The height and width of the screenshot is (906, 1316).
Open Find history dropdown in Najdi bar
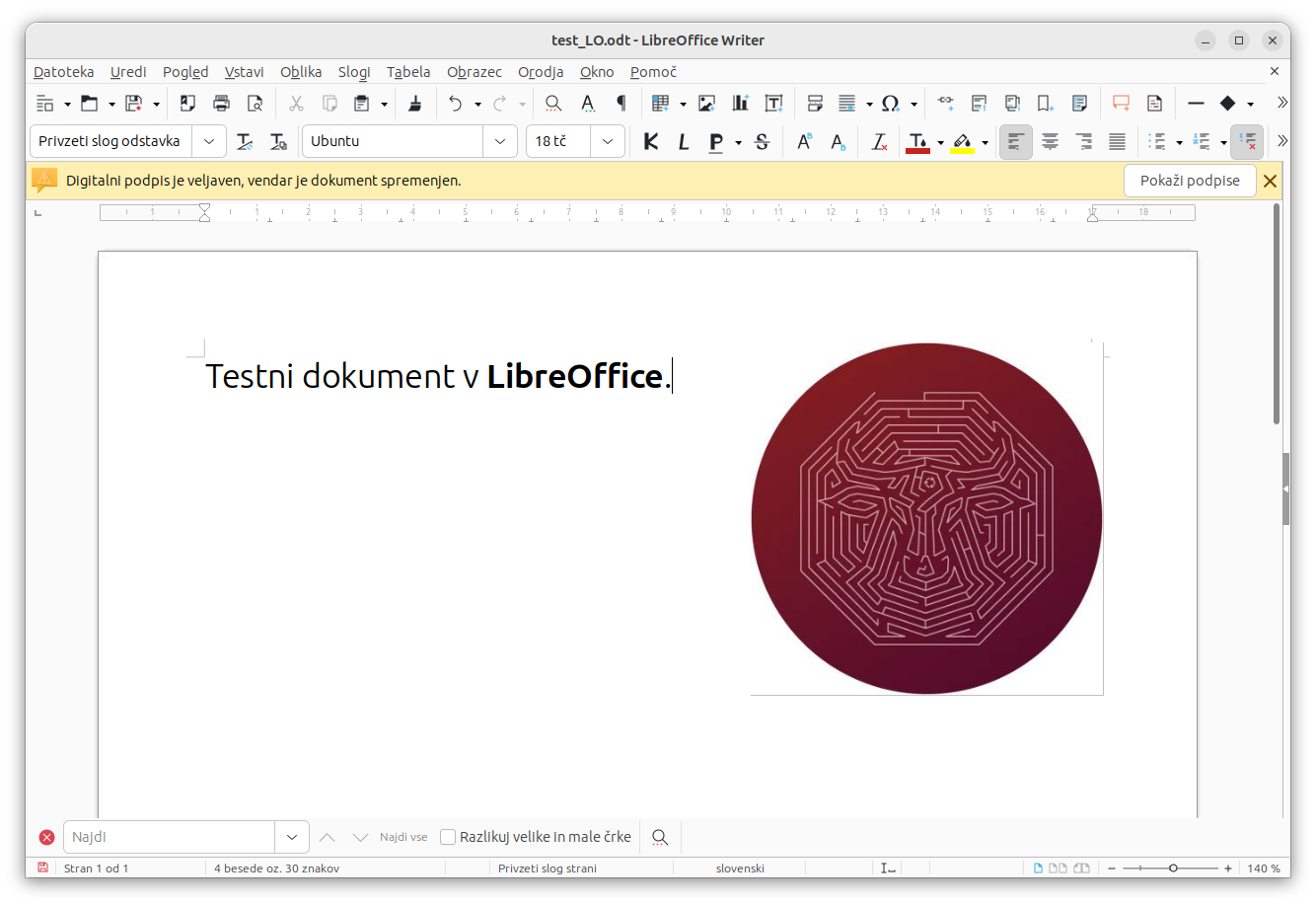coord(292,837)
